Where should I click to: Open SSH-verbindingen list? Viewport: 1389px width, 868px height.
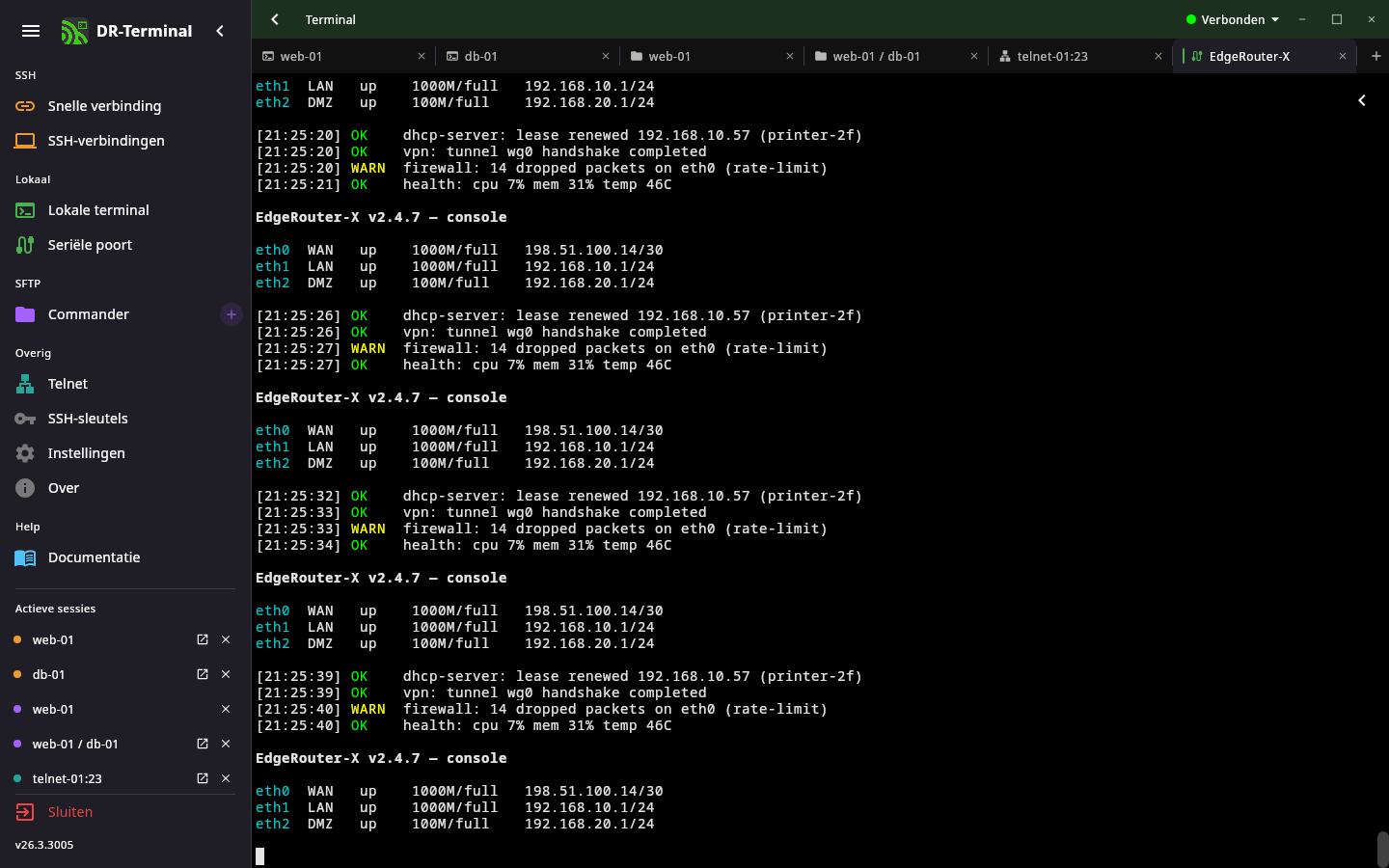pyautogui.click(x=125, y=141)
